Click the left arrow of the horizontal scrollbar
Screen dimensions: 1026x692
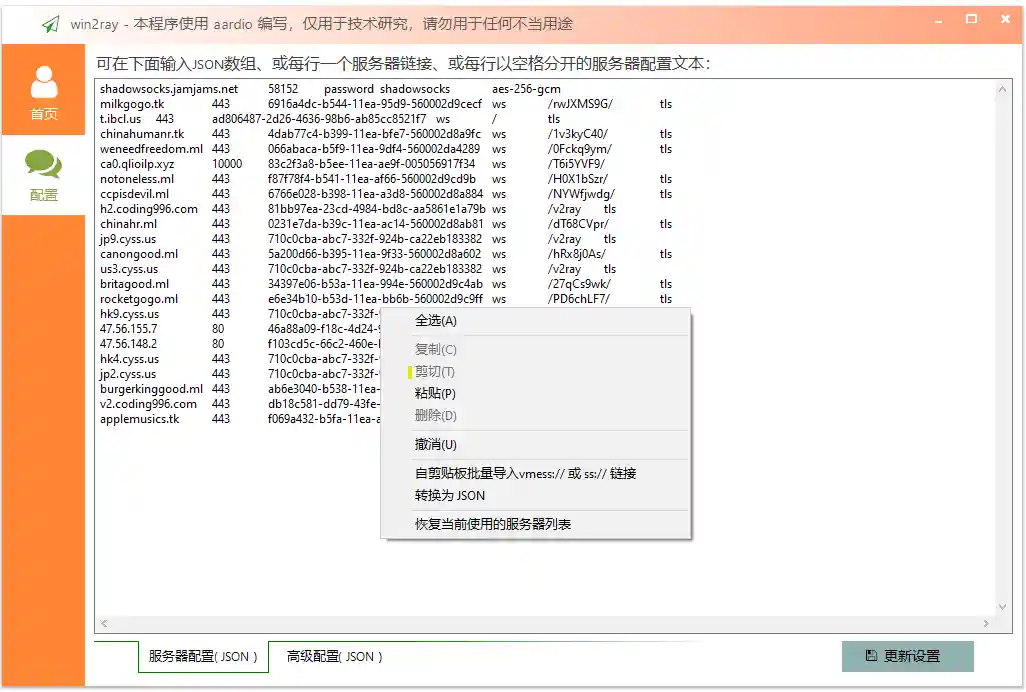pyautogui.click(x=104, y=623)
